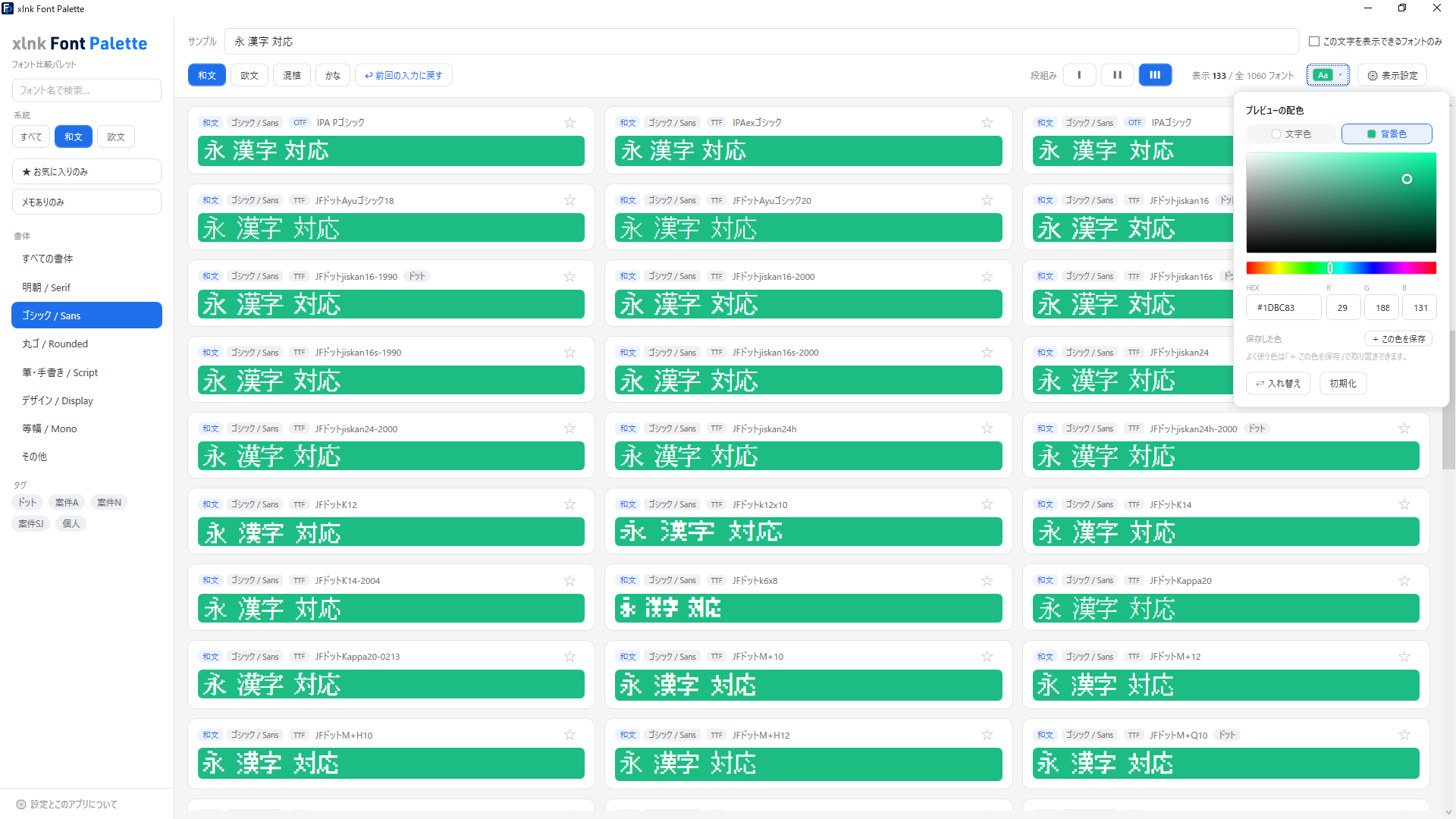Favorite the JFドットjiskan24-2000 font star
The image size is (1456, 819).
point(570,428)
